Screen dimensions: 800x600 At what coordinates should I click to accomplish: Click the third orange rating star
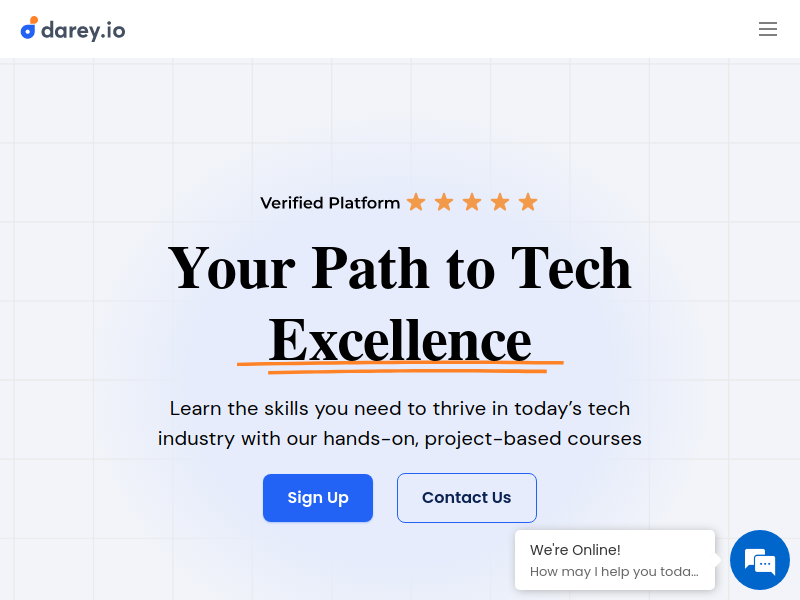click(472, 202)
